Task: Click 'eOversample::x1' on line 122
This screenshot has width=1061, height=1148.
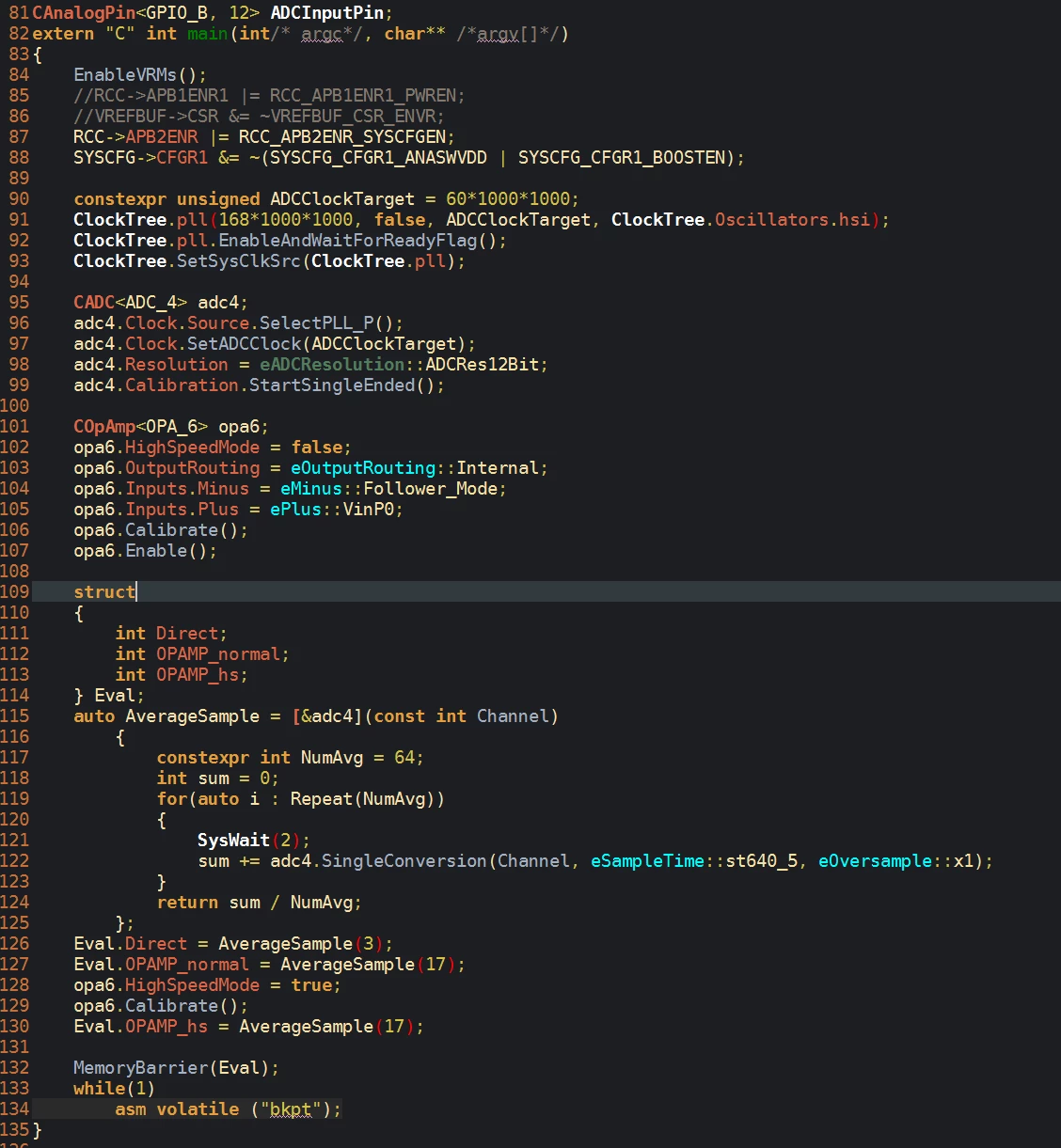Action: point(895,860)
